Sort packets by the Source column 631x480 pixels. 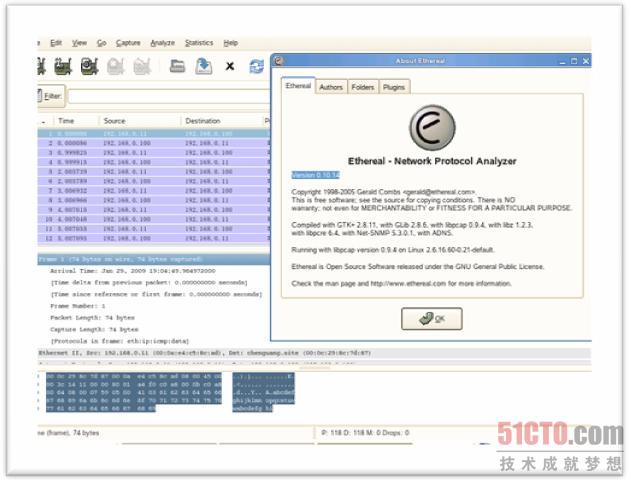(140, 121)
